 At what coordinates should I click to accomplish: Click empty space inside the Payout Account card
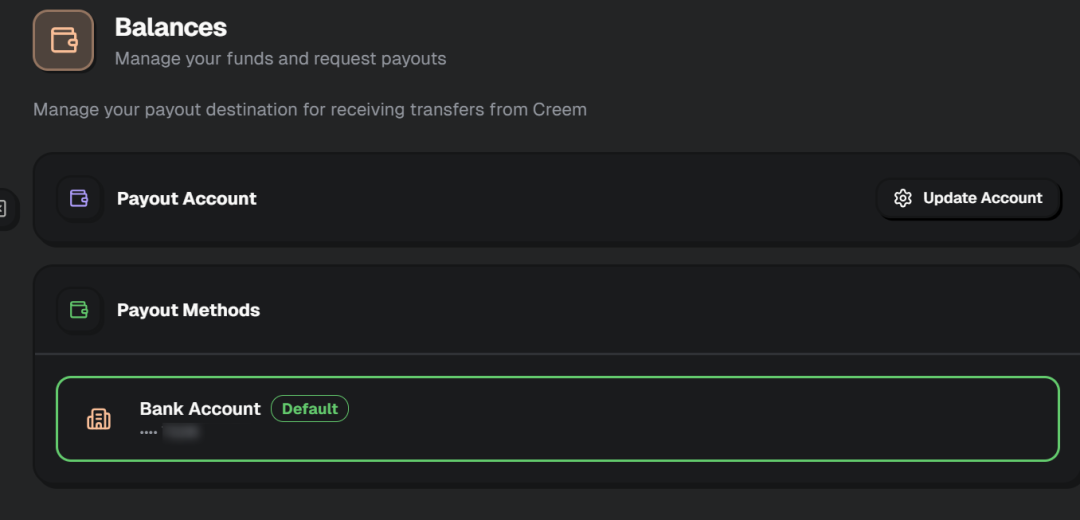click(560, 200)
